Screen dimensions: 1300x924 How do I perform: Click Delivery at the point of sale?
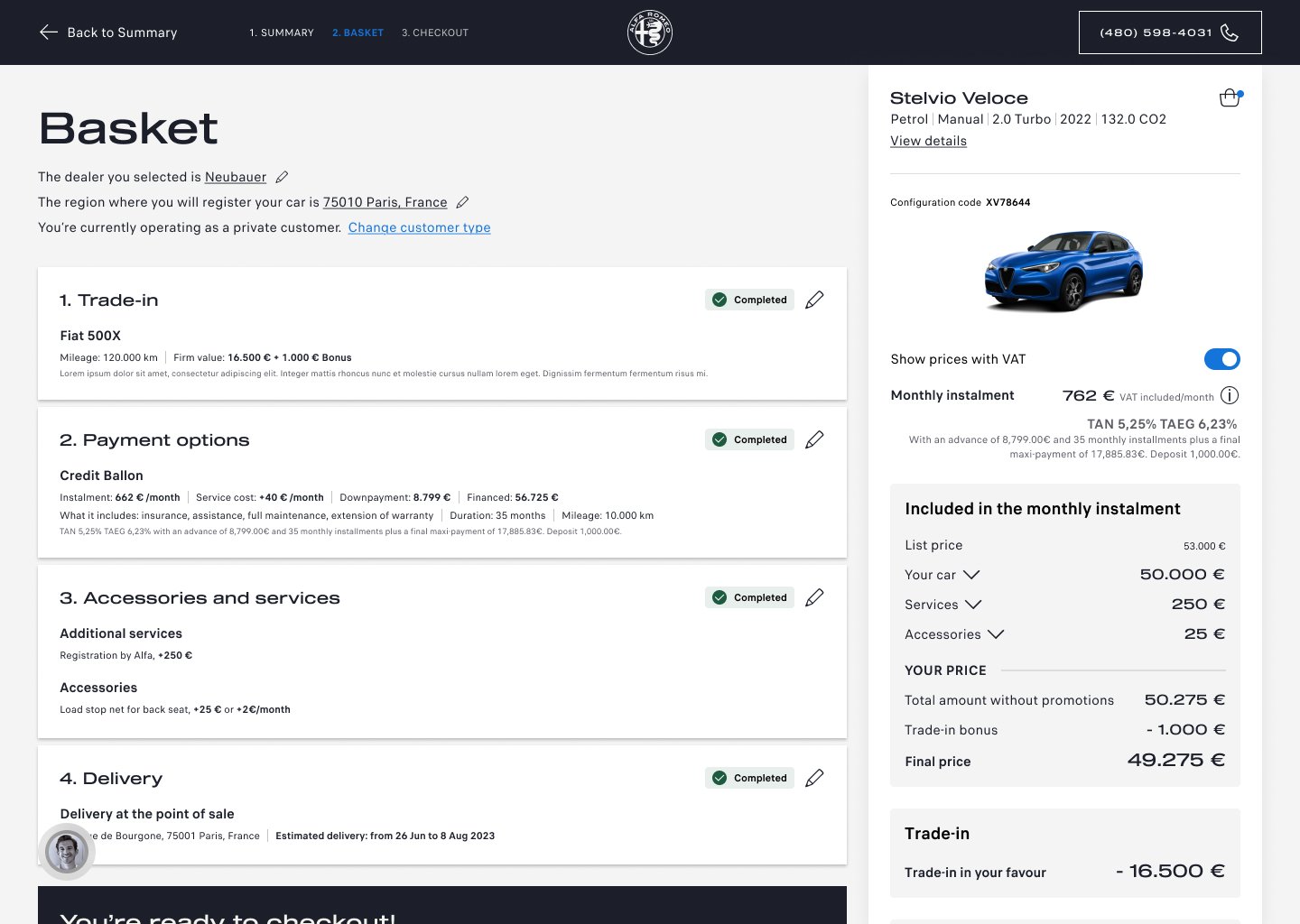147,814
